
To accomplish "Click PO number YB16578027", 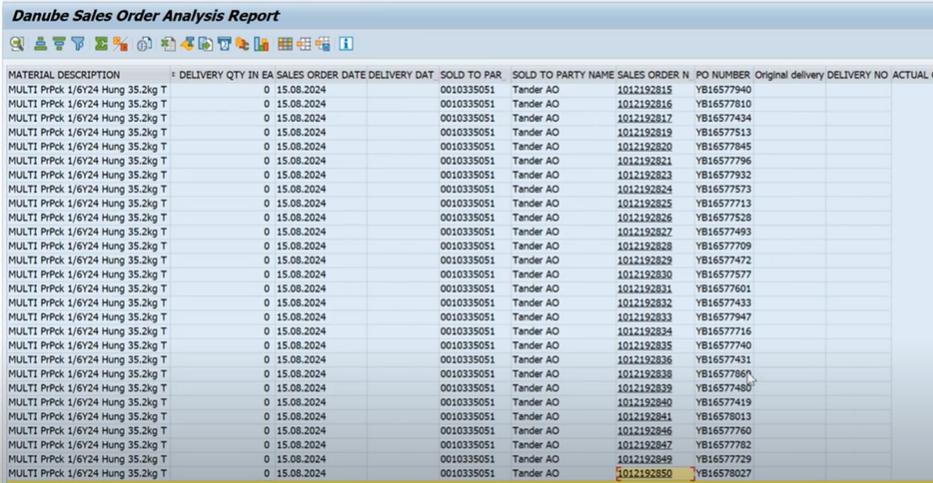I will tap(724, 473).
